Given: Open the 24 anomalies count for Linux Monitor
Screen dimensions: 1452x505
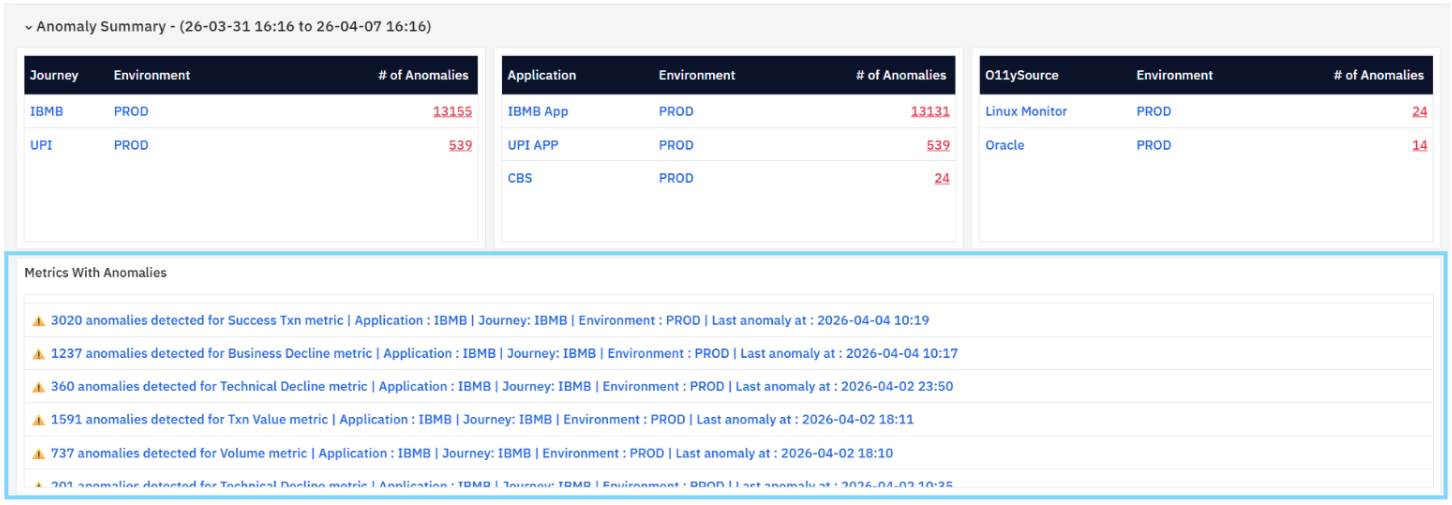Looking at the screenshot, I should pyautogui.click(x=1420, y=111).
